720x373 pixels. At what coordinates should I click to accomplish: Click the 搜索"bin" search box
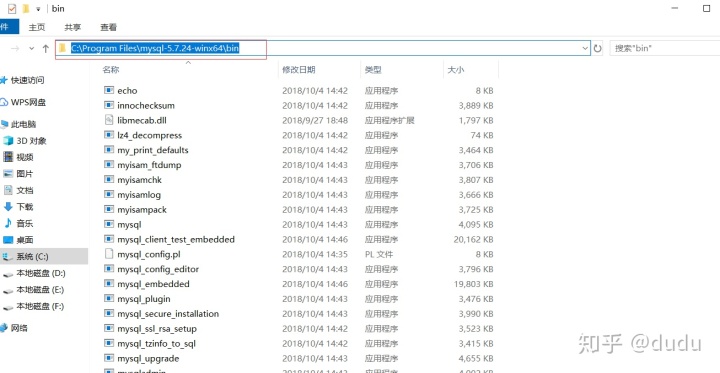click(x=664, y=48)
